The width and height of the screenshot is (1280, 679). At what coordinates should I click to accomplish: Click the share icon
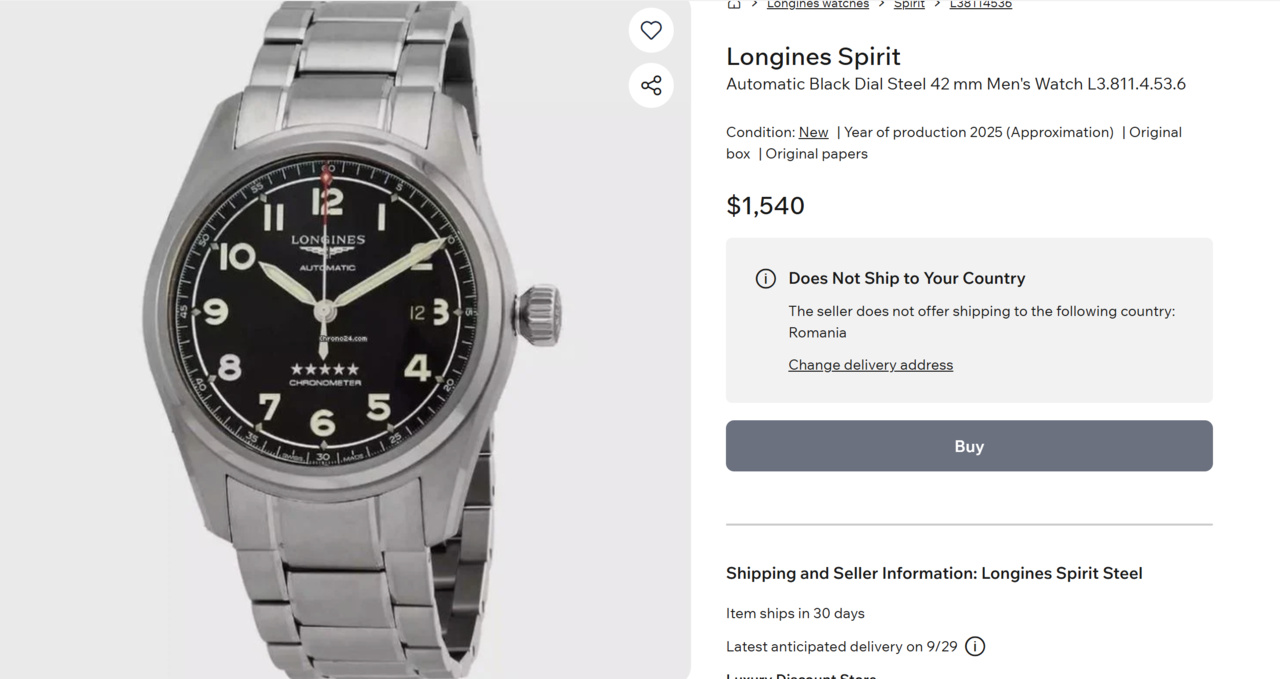click(x=651, y=85)
